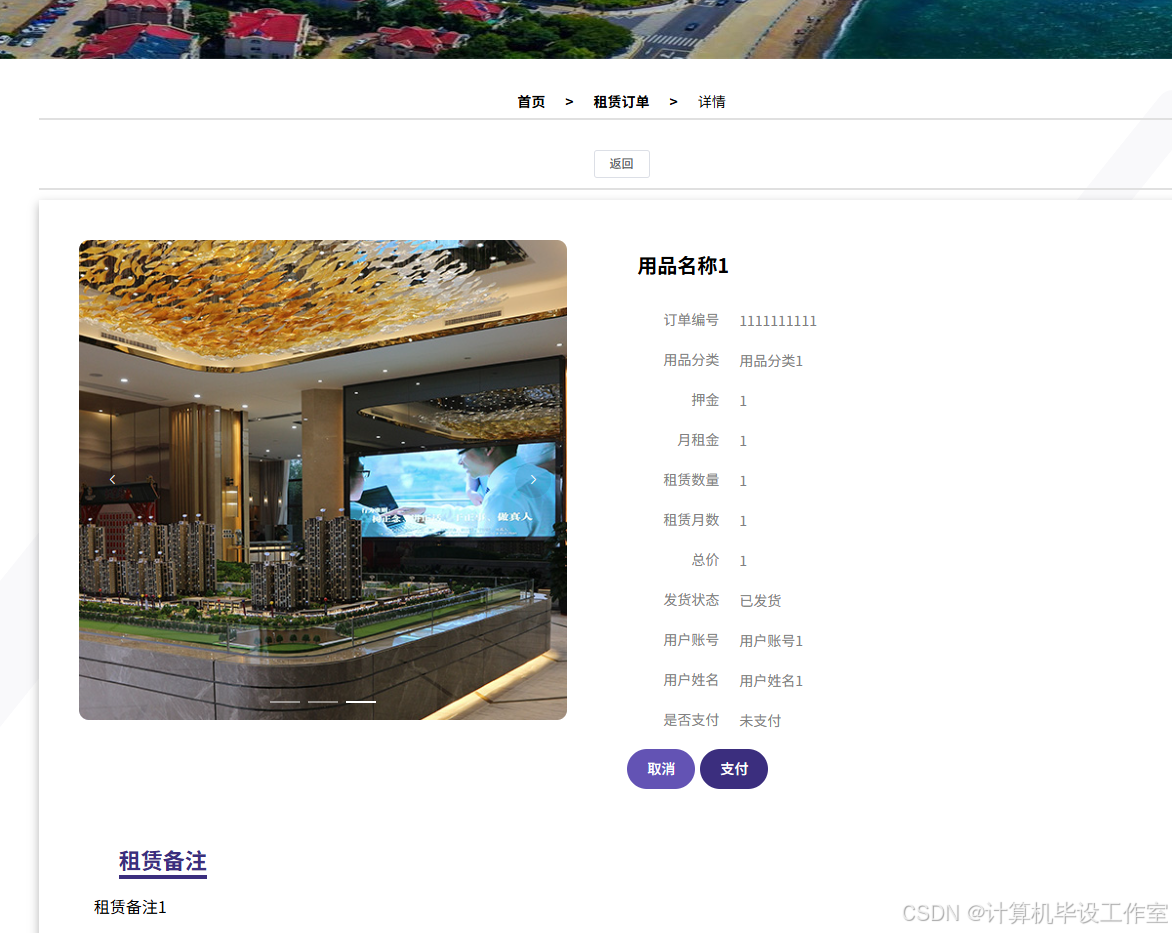Click the 发货状态 label
Image resolution: width=1172 pixels, height=933 pixels.
point(691,600)
